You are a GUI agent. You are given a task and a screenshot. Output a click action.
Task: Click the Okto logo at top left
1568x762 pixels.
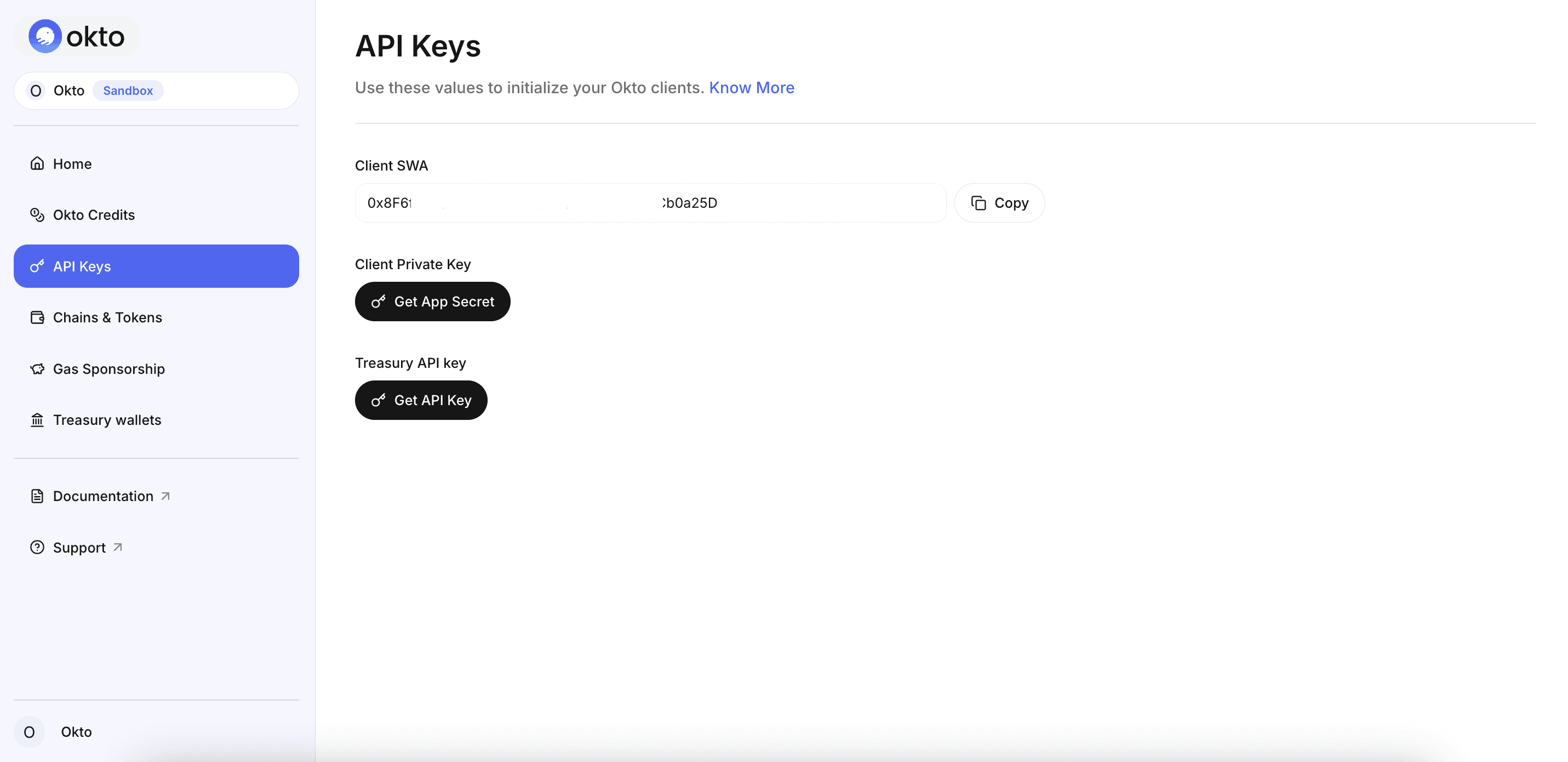(x=77, y=37)
